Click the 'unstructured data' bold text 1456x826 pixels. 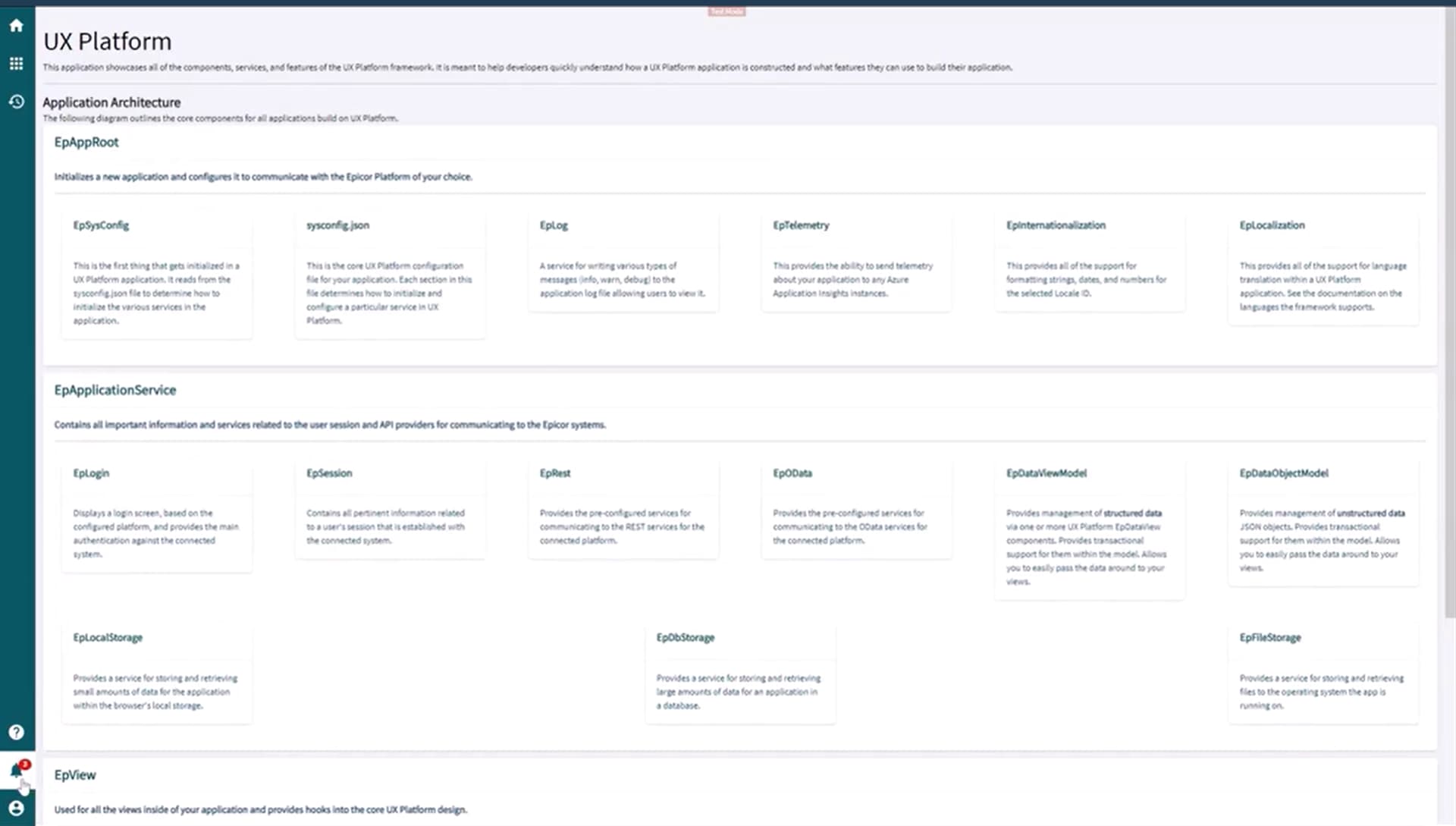(1370, 514)
